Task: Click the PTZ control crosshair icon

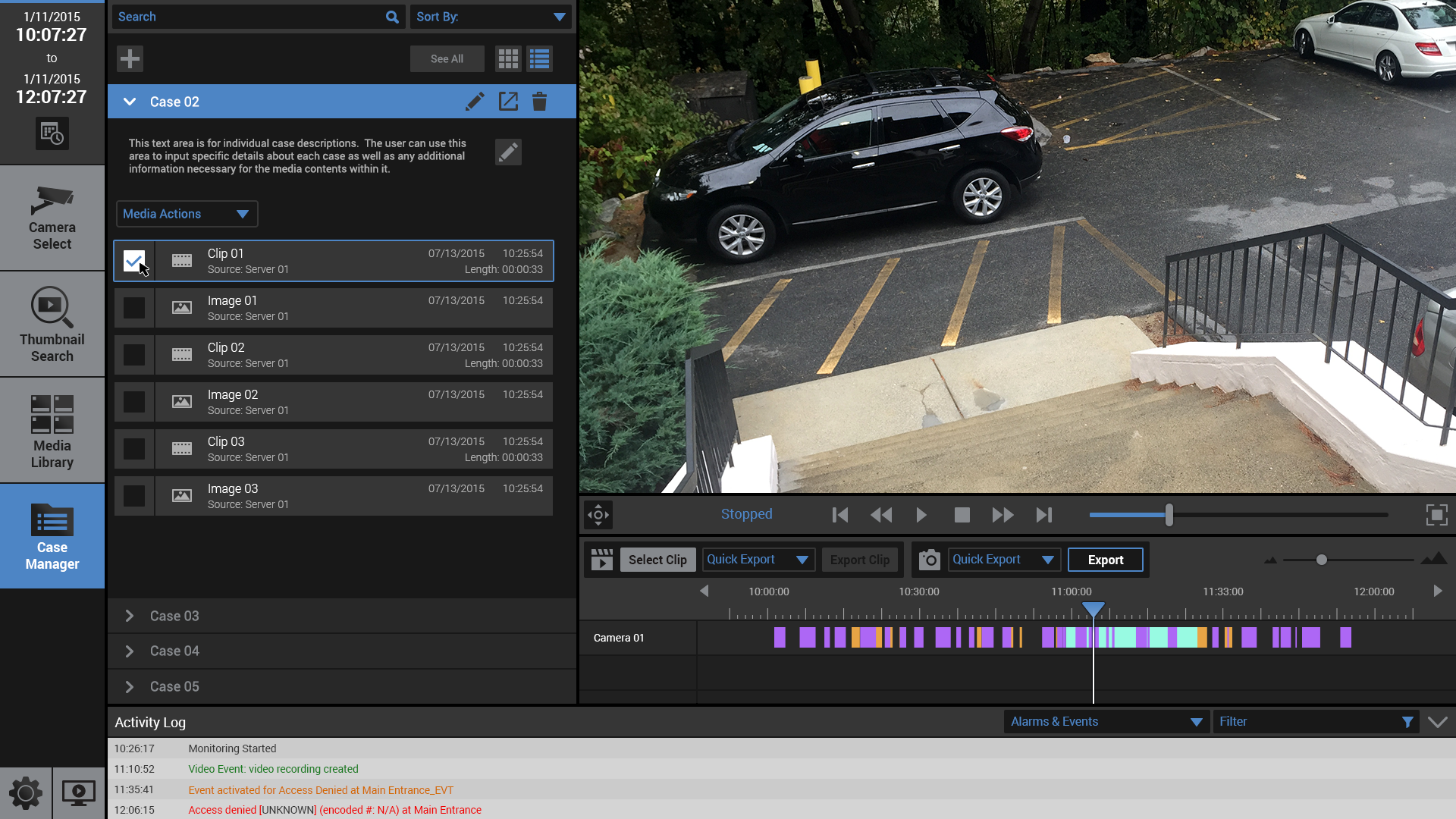Action: click(x=598, y=515)
